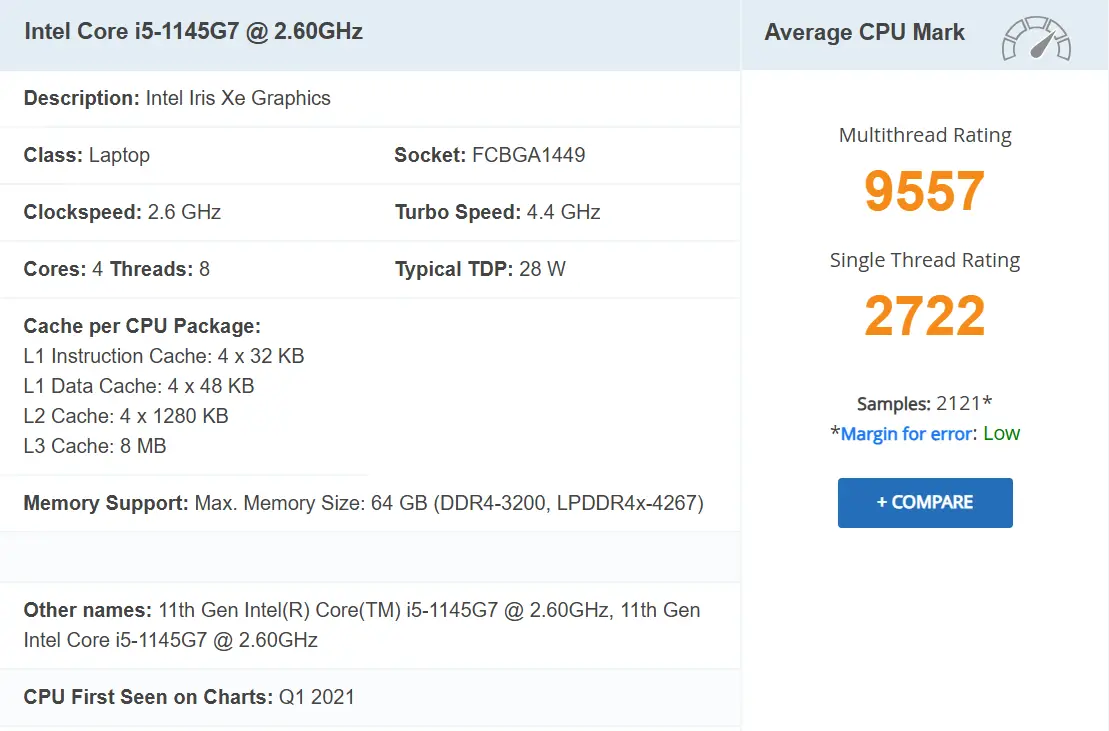Click the Intel Core i5-1145G7 @ 2.60GHz heading

tap(193, 32)
